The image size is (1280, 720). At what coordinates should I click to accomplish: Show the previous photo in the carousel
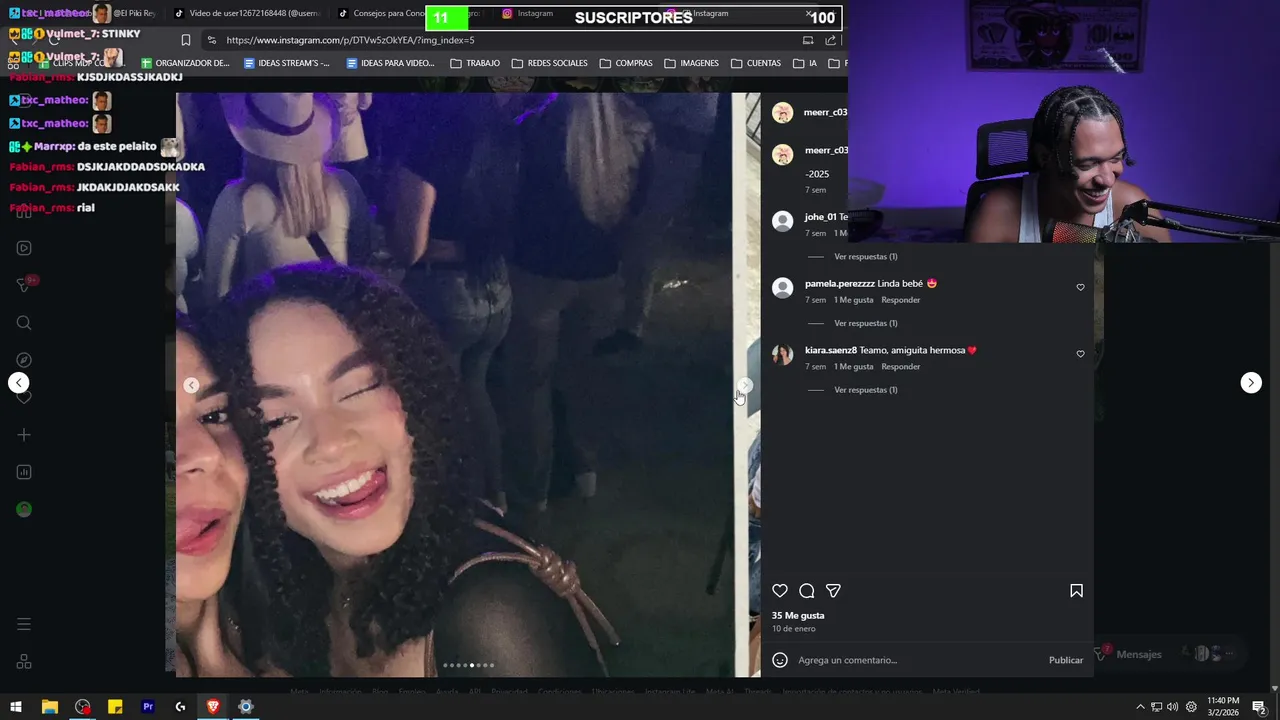point(191,386)
